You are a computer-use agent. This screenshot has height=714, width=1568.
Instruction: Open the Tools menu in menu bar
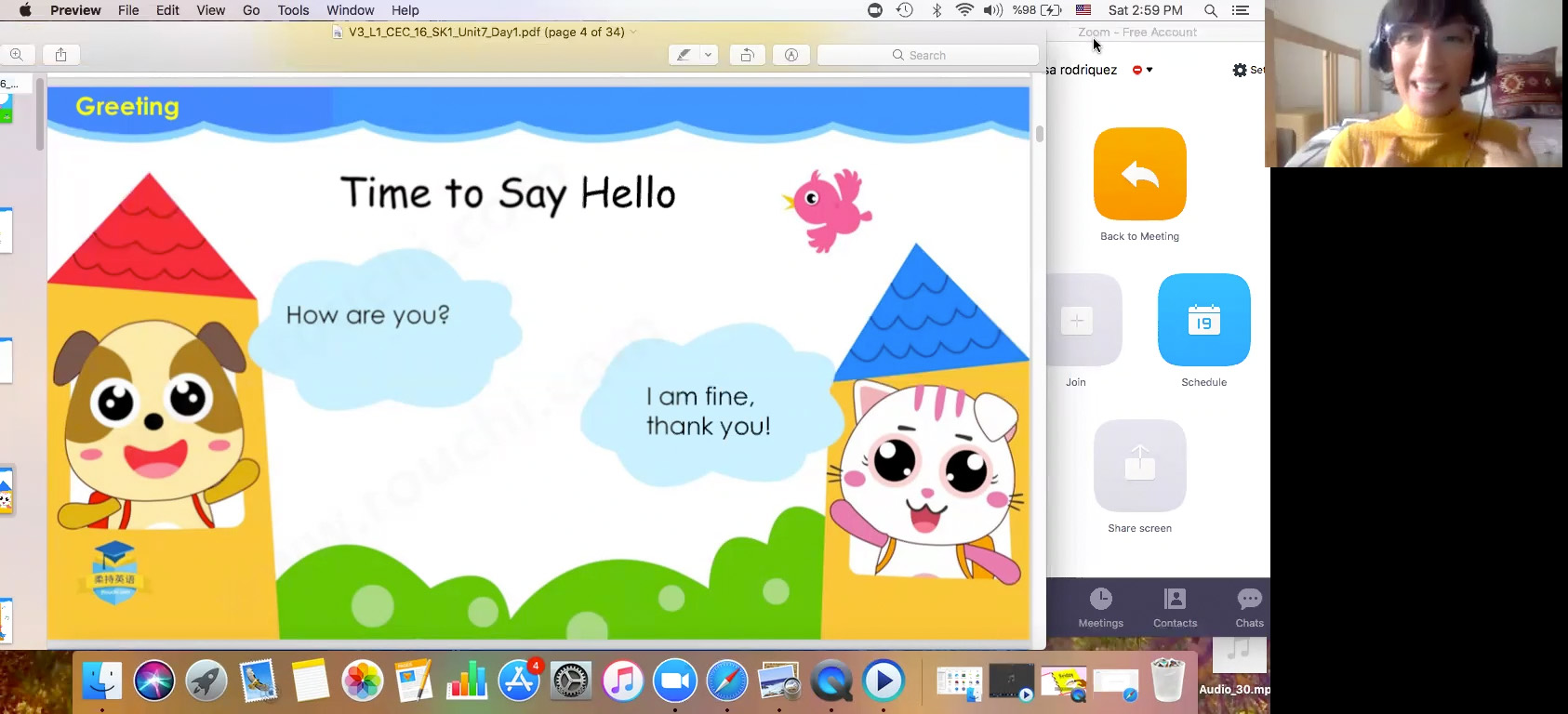pyautogui.click(x=293, y=10)
